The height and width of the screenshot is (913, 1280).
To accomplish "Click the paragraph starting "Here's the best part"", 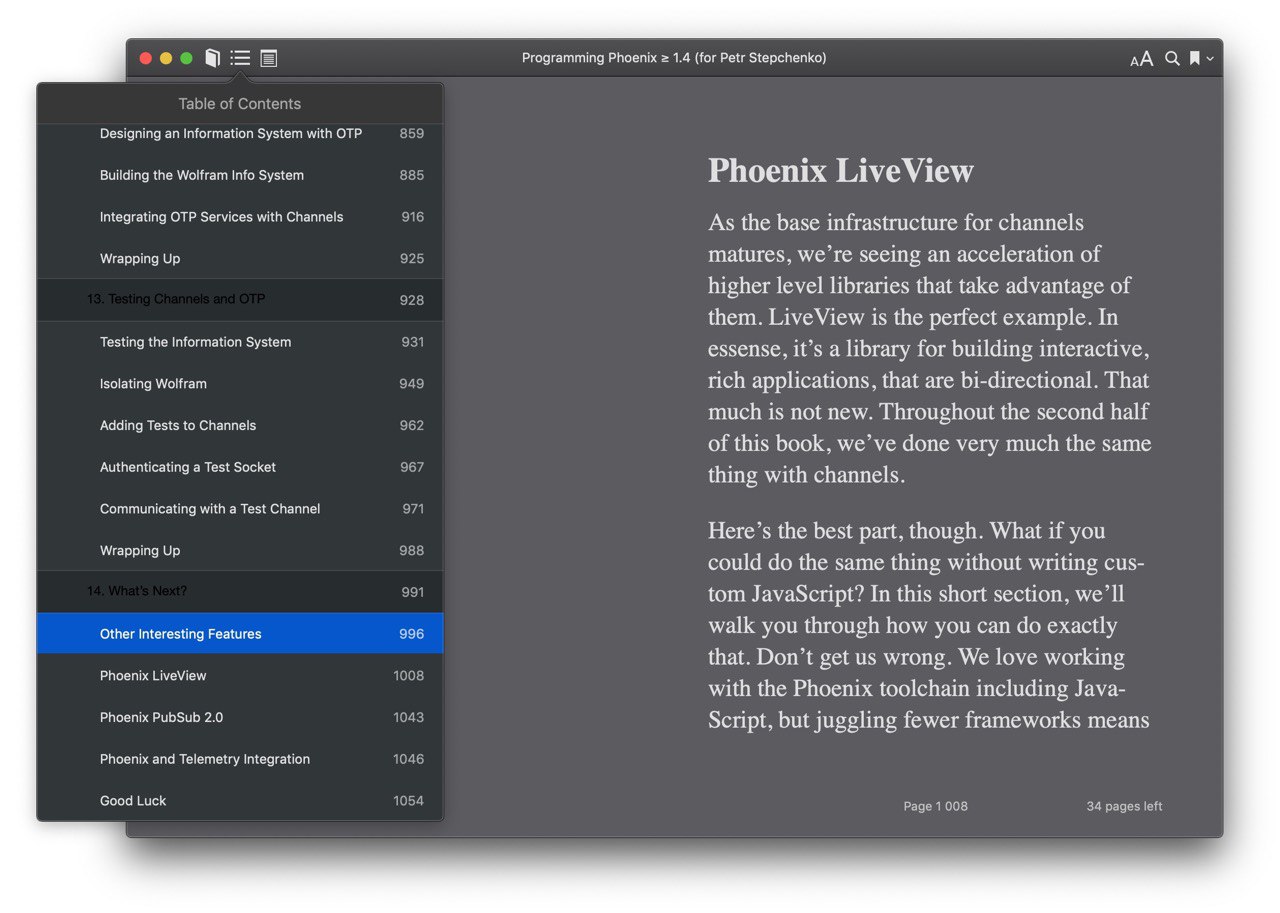I will click(x=930, y=625).
